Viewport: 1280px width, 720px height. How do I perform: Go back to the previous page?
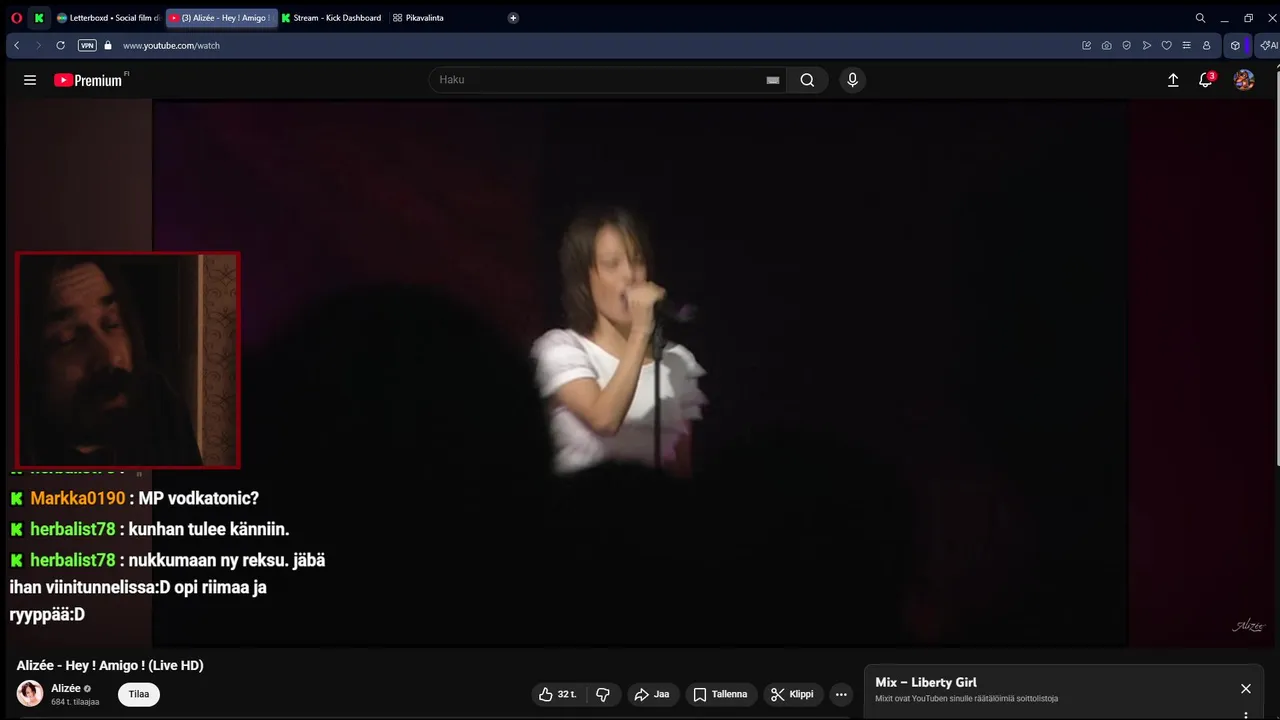point(17,45)
